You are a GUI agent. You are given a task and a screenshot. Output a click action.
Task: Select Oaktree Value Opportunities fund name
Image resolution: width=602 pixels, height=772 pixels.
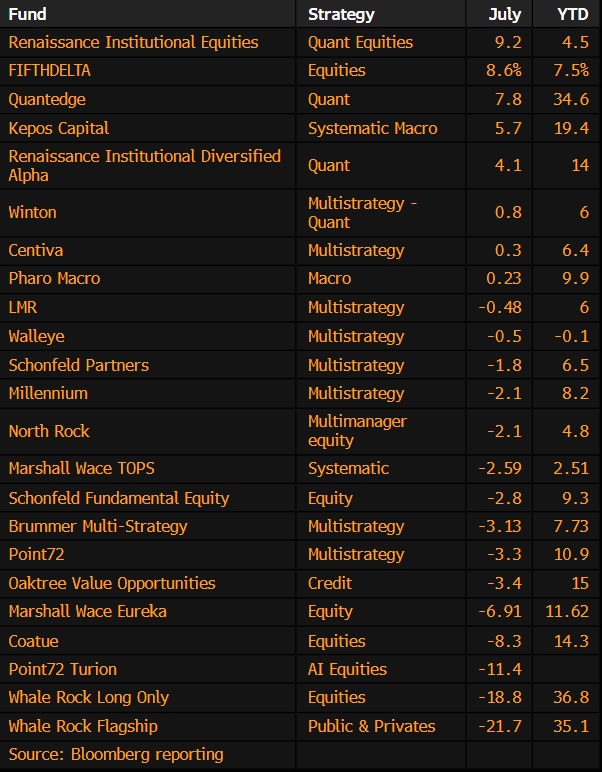[112, 583]
